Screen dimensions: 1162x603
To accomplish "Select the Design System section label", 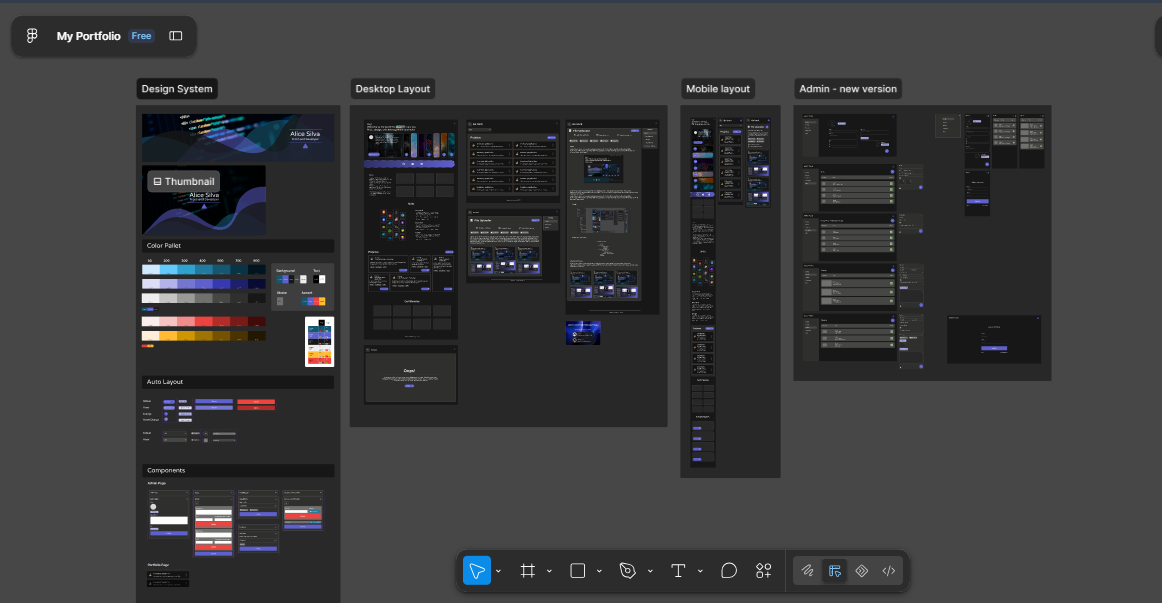I will point(177,89).
